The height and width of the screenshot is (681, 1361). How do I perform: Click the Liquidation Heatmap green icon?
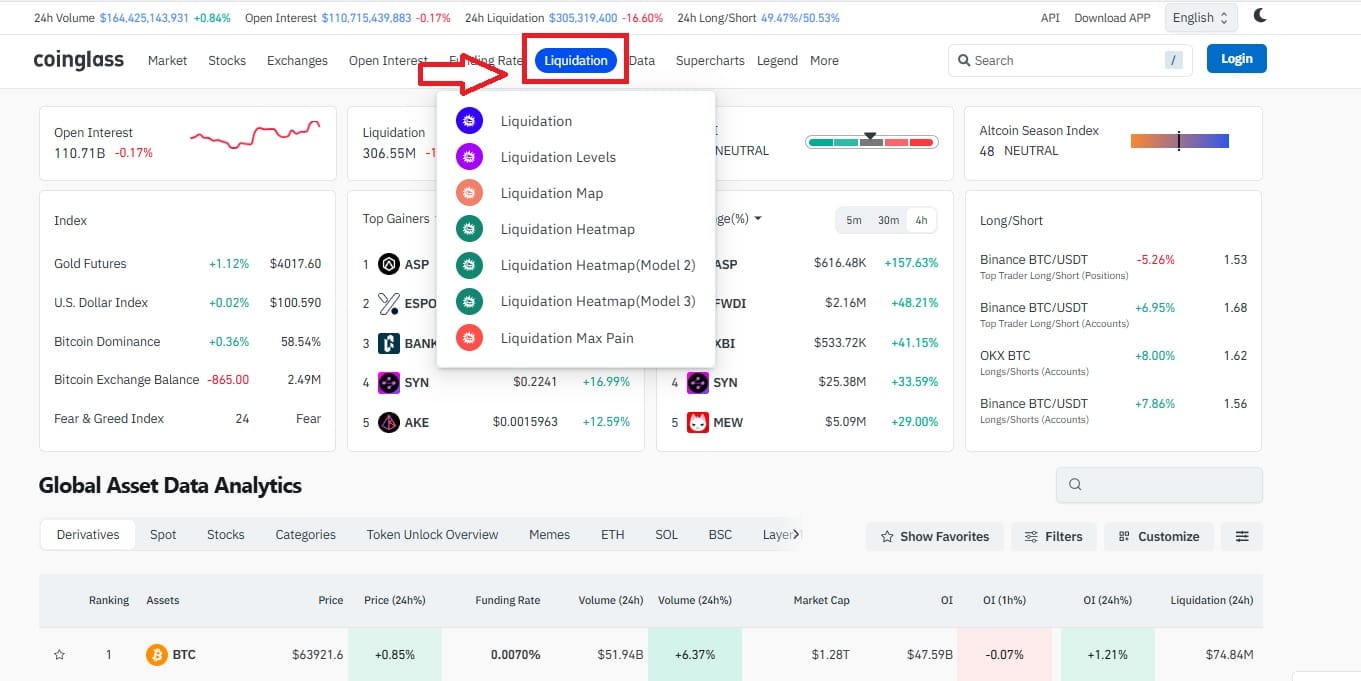pyautogui.click(x=470, y=229)
